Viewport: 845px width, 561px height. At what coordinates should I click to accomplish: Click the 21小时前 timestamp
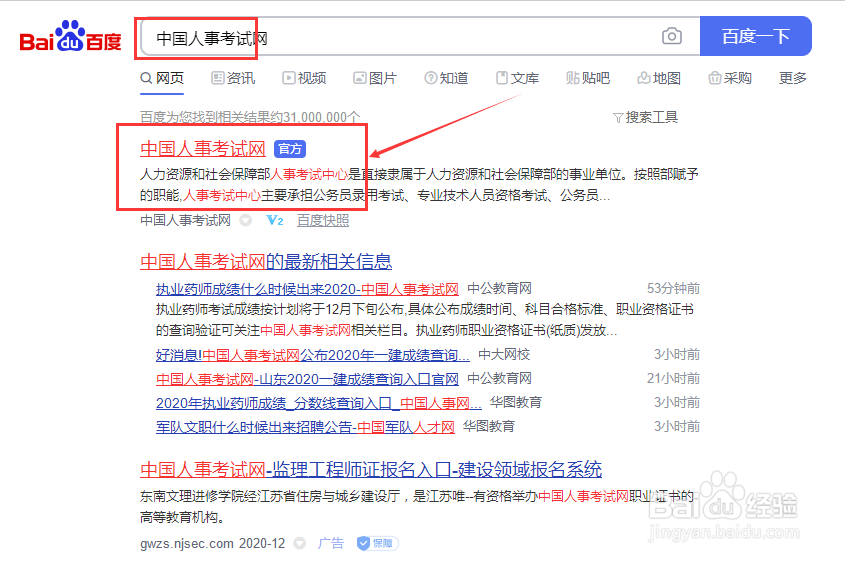tap(673, 378)
